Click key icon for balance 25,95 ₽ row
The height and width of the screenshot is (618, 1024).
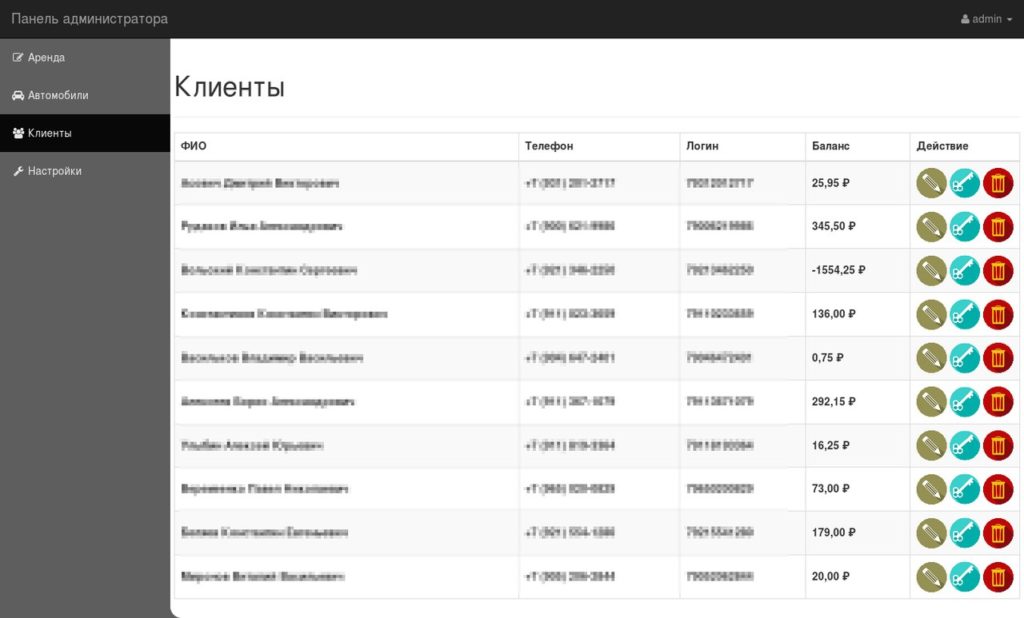click(965, 184)
